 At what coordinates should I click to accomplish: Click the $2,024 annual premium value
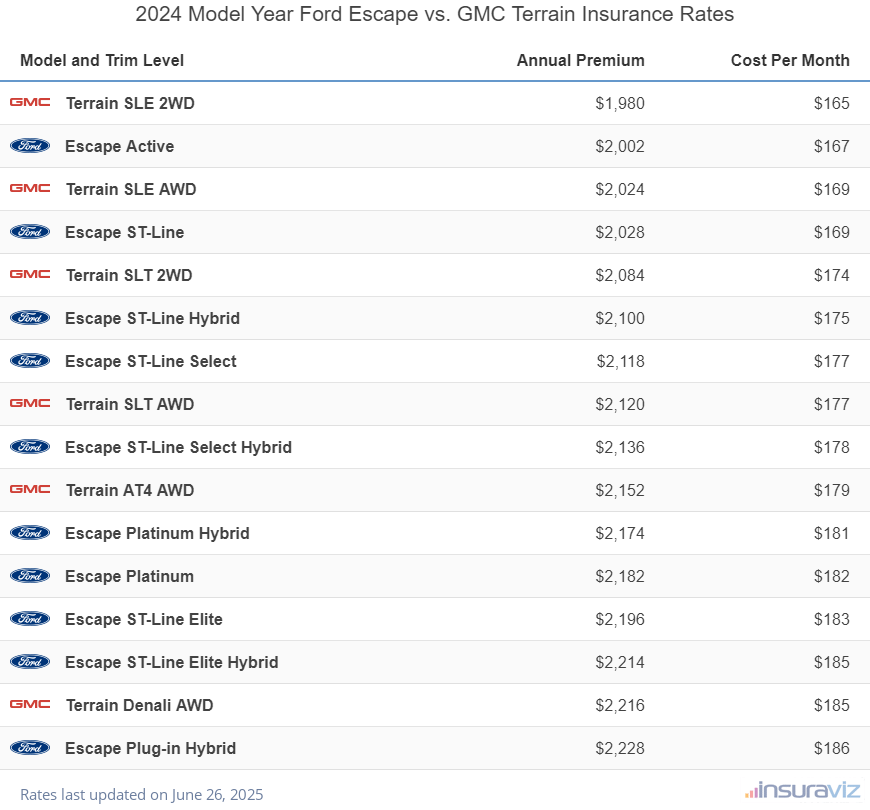click(x=620, y=189)
